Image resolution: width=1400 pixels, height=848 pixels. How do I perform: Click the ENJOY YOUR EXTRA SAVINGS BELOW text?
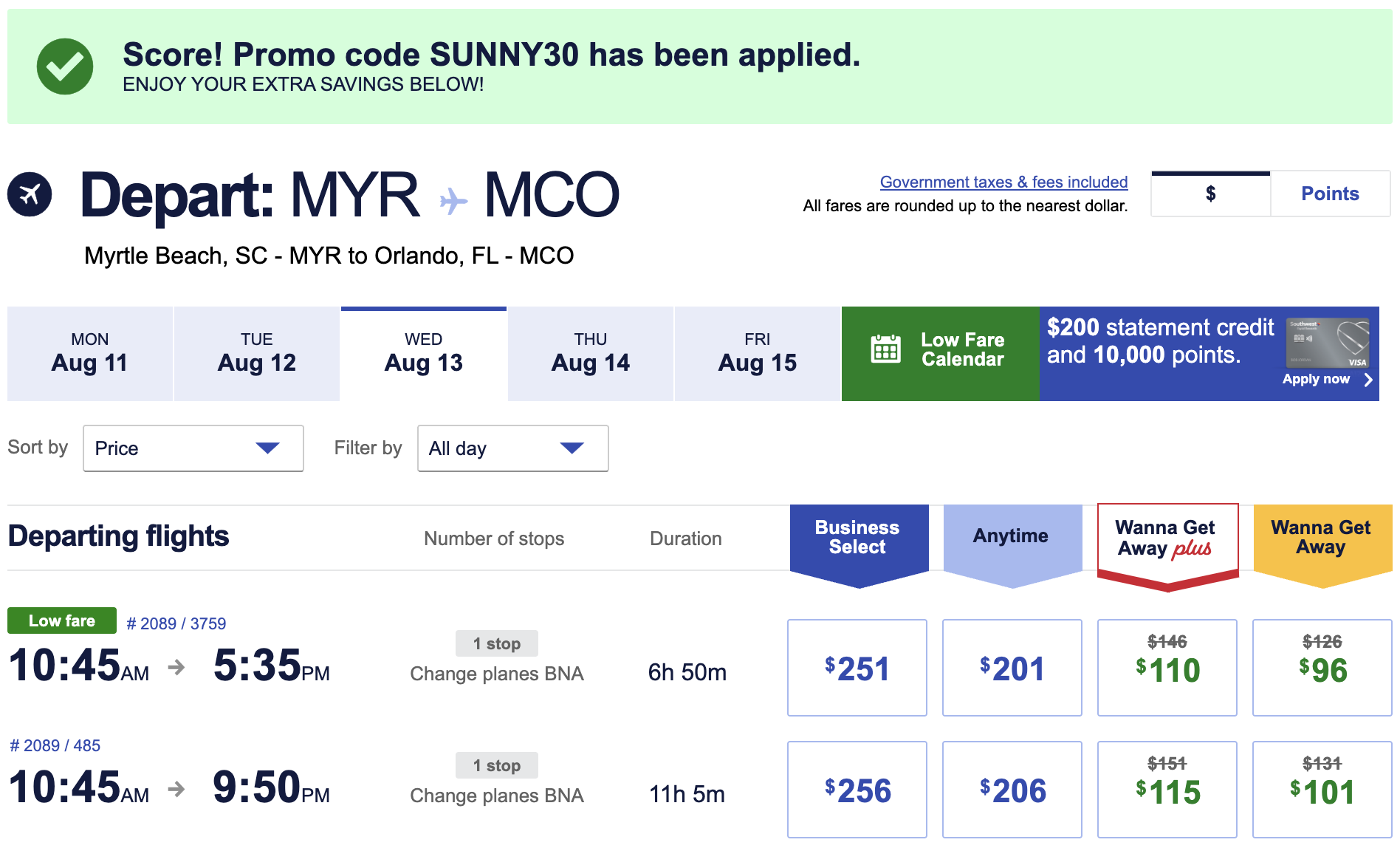coord(303,84)
